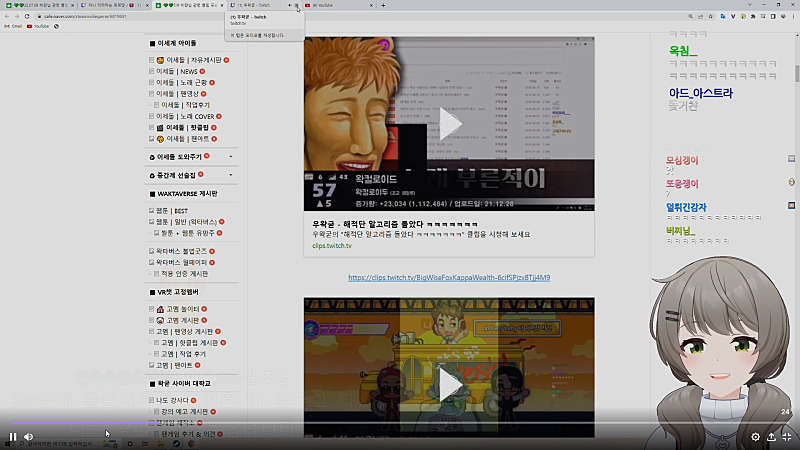The image size is (800, 450).
Task: Open the 고멤 놀이터 board
Action: (x=183, y=309)
